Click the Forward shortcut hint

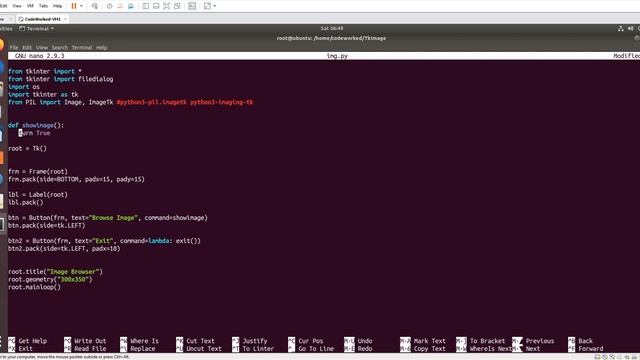(586, 349)
